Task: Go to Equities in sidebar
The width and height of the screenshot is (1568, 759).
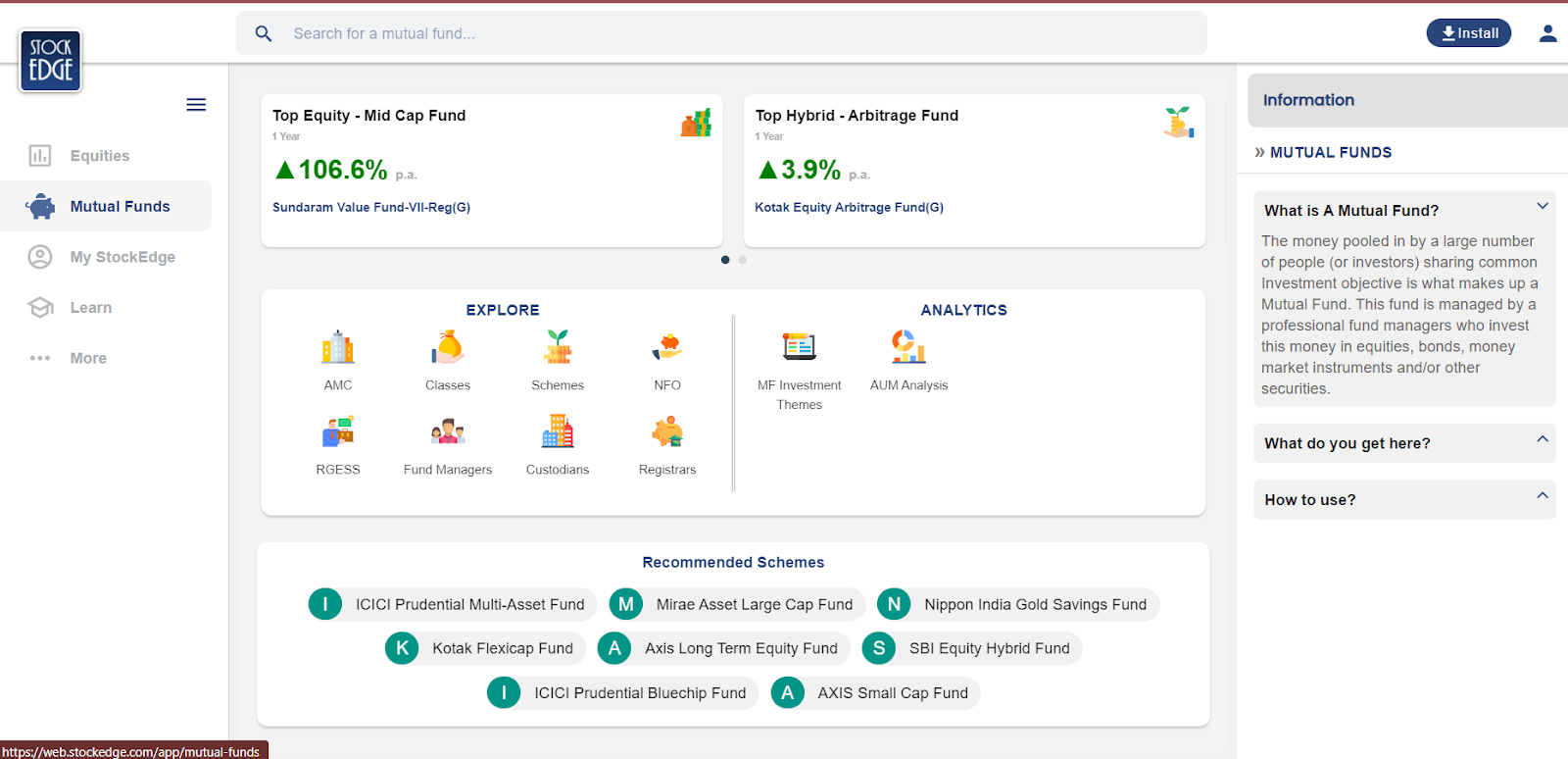Action: 106,156
